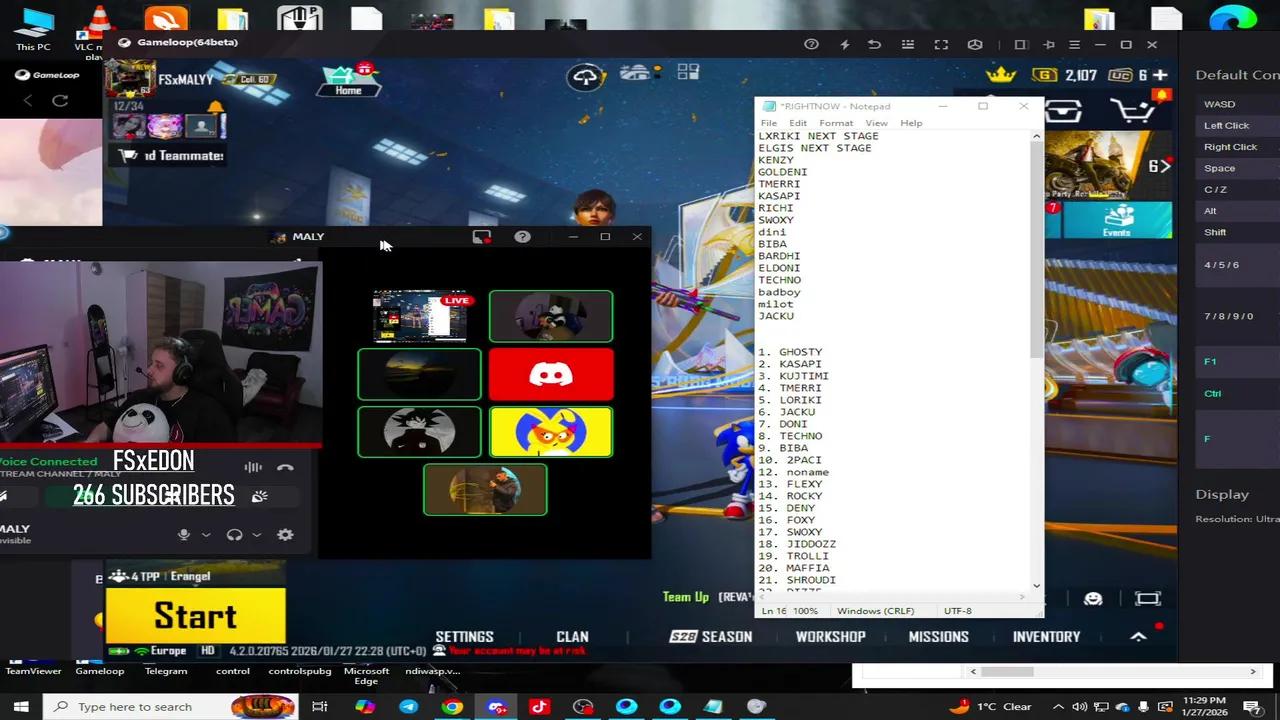Screen dimensions: 1280x720
Task: Open Discord user settings gear
Action: pyautogui.click(x=285, y=534)
